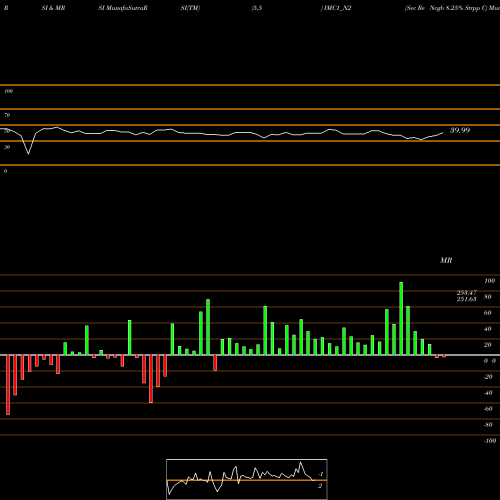Click the MR panel title label

click(x=446, y=260)
